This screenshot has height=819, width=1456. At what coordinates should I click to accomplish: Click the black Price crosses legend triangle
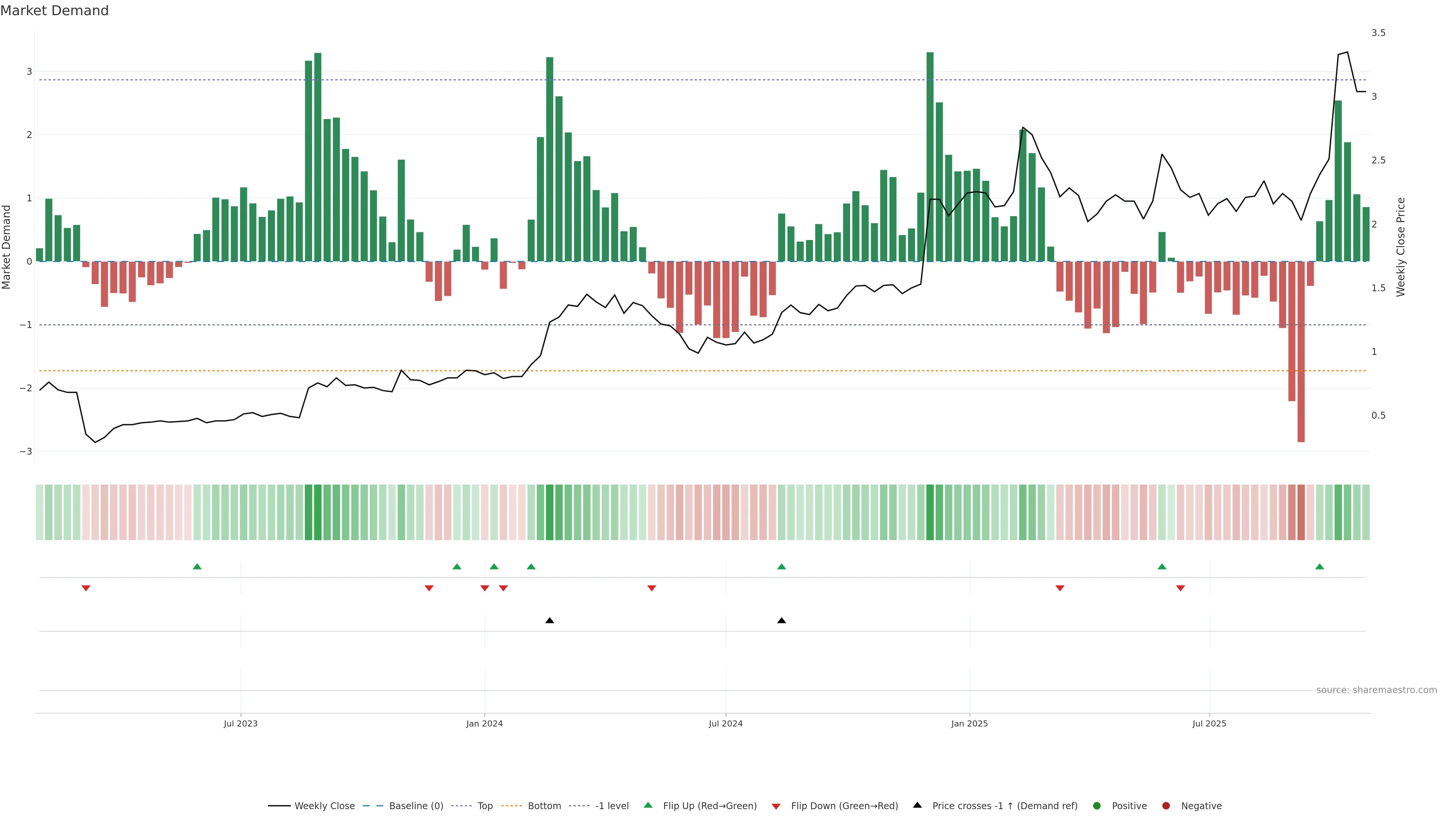(917, 805)
